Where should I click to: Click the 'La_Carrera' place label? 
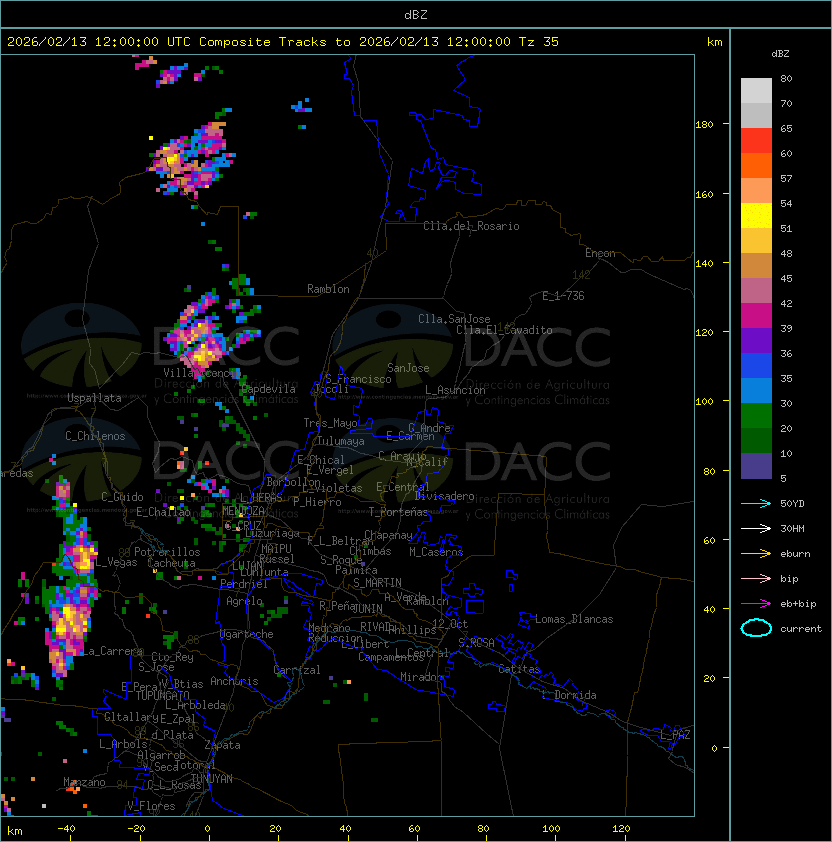pyautogui.click(x=113, y=651)
